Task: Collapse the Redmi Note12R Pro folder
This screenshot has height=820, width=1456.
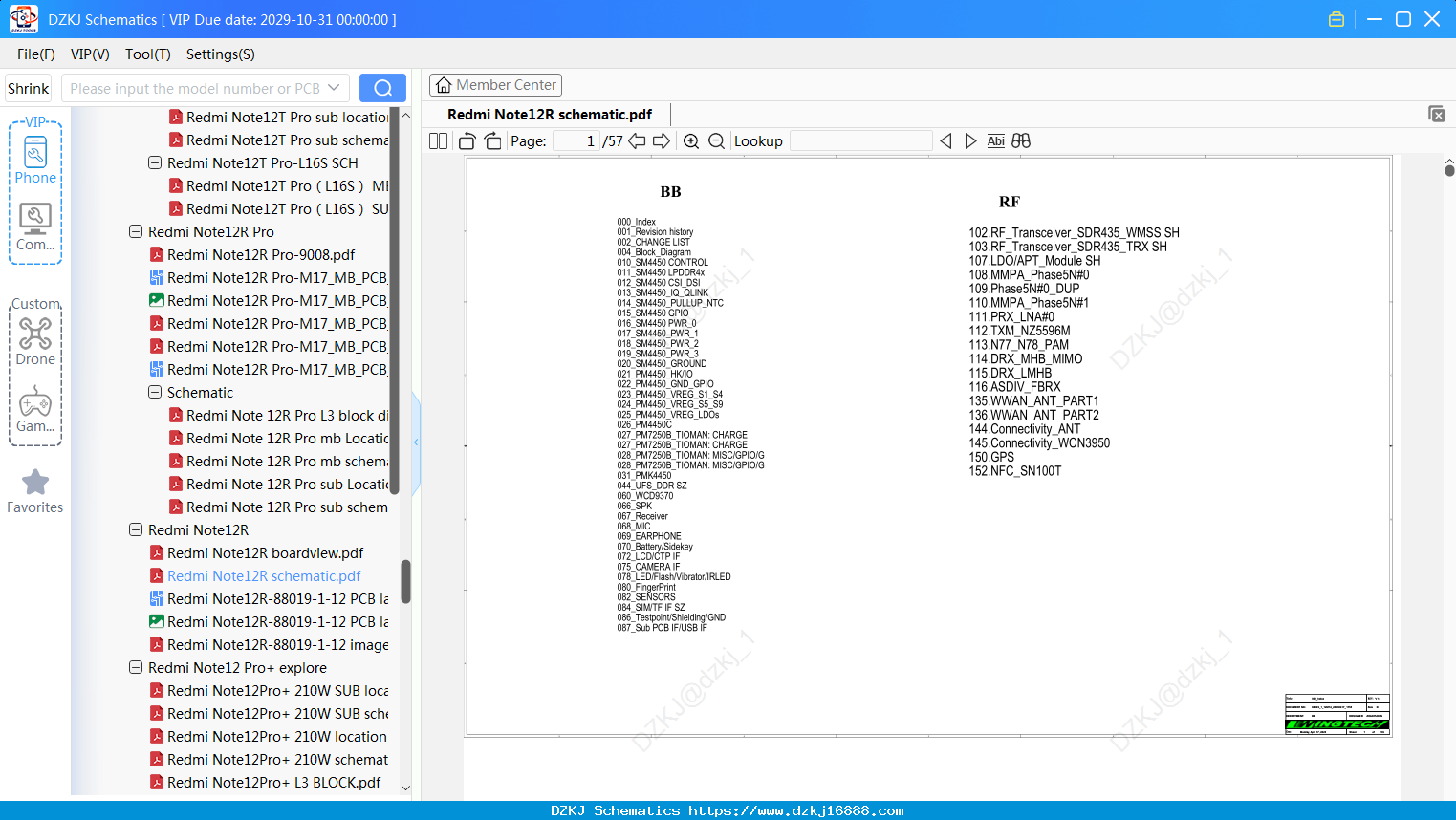Action: pyautogui.click(x=136, y=232)
